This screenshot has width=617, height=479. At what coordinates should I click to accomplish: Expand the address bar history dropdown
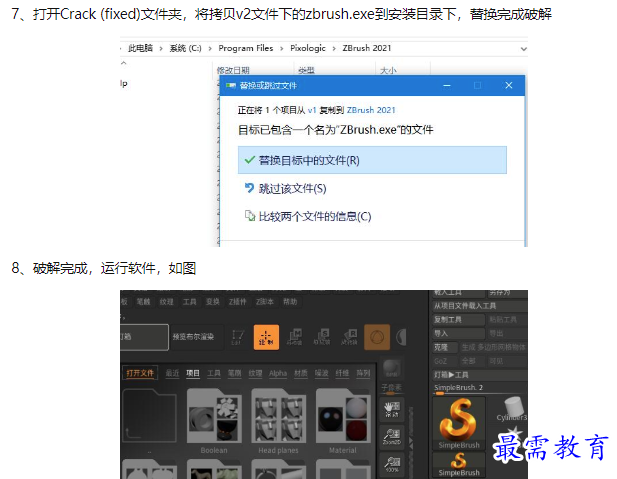[x=523, y=49]
